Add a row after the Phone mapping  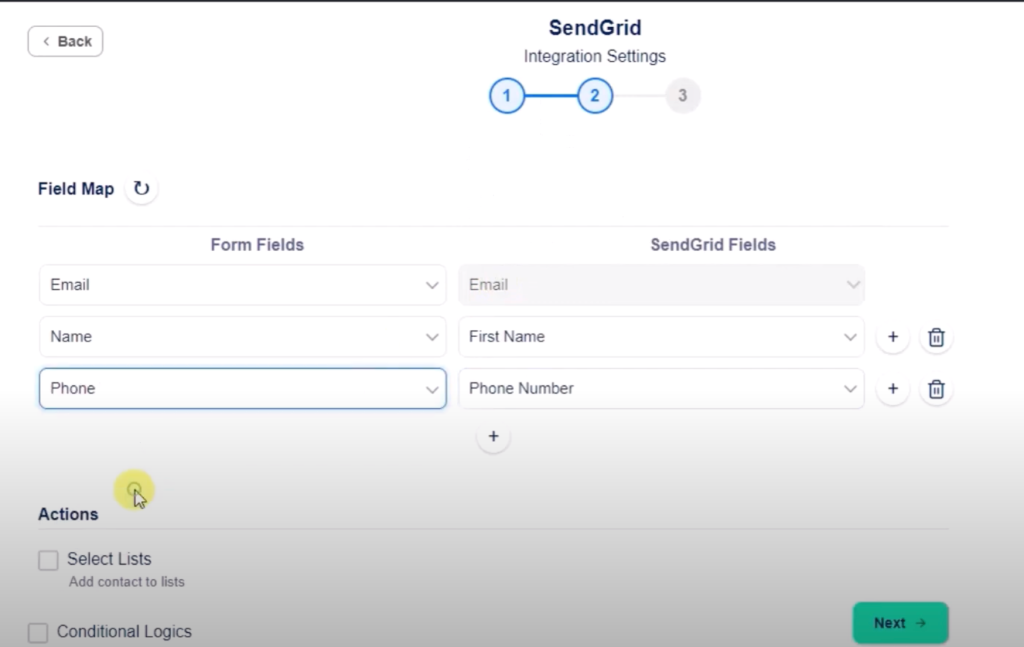coord(893,390)
